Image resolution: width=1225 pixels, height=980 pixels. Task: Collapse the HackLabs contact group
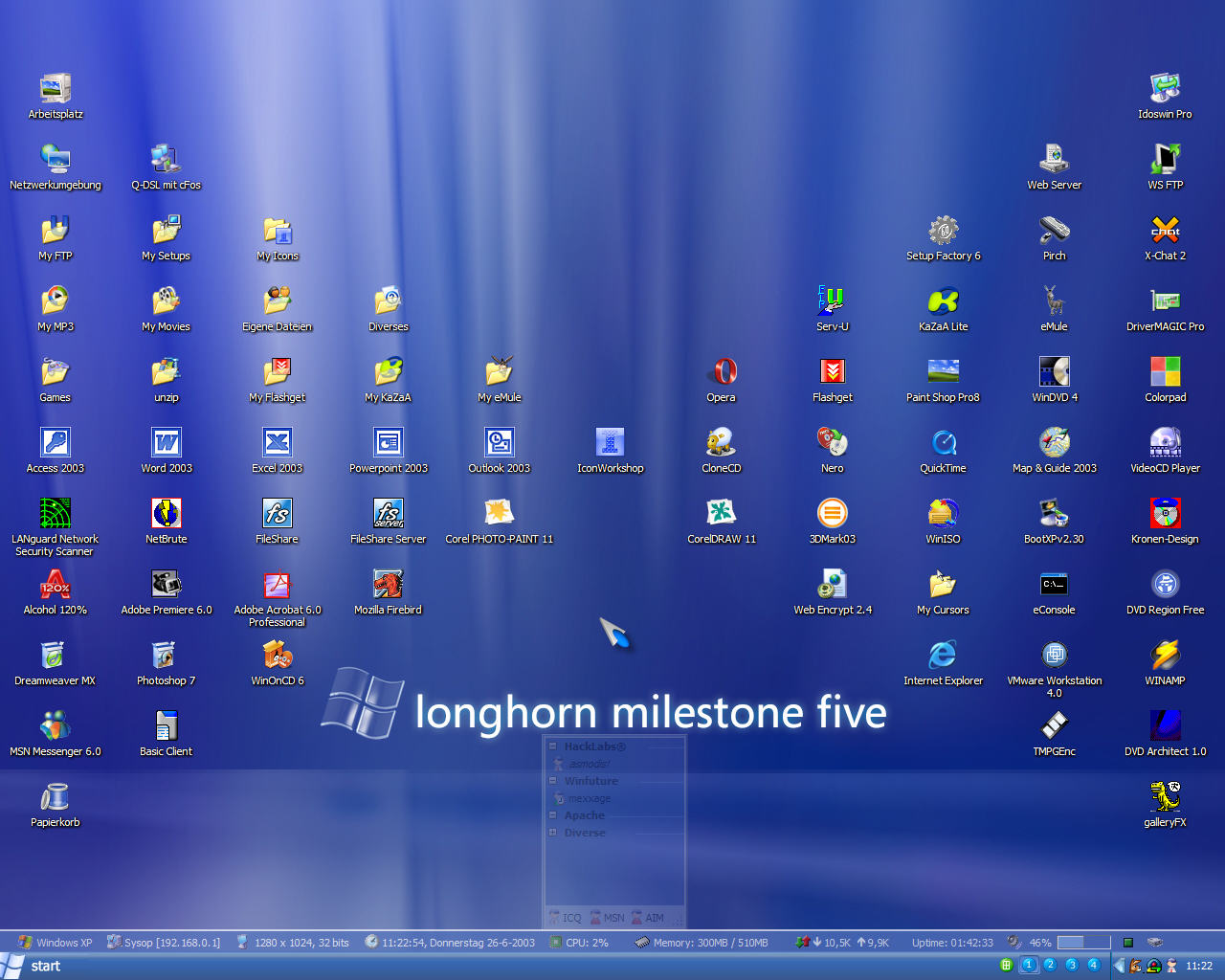(553, 746)
